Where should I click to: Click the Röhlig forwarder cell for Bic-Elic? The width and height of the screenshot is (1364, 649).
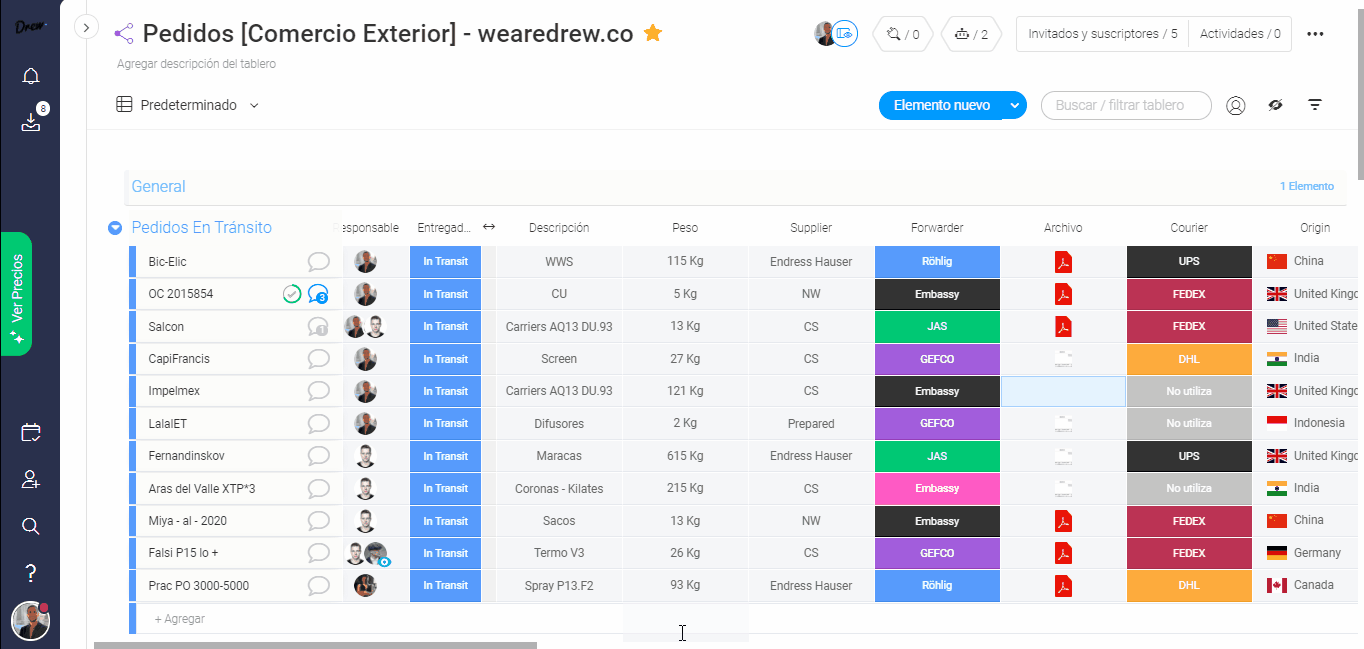[x=937, y=262]
